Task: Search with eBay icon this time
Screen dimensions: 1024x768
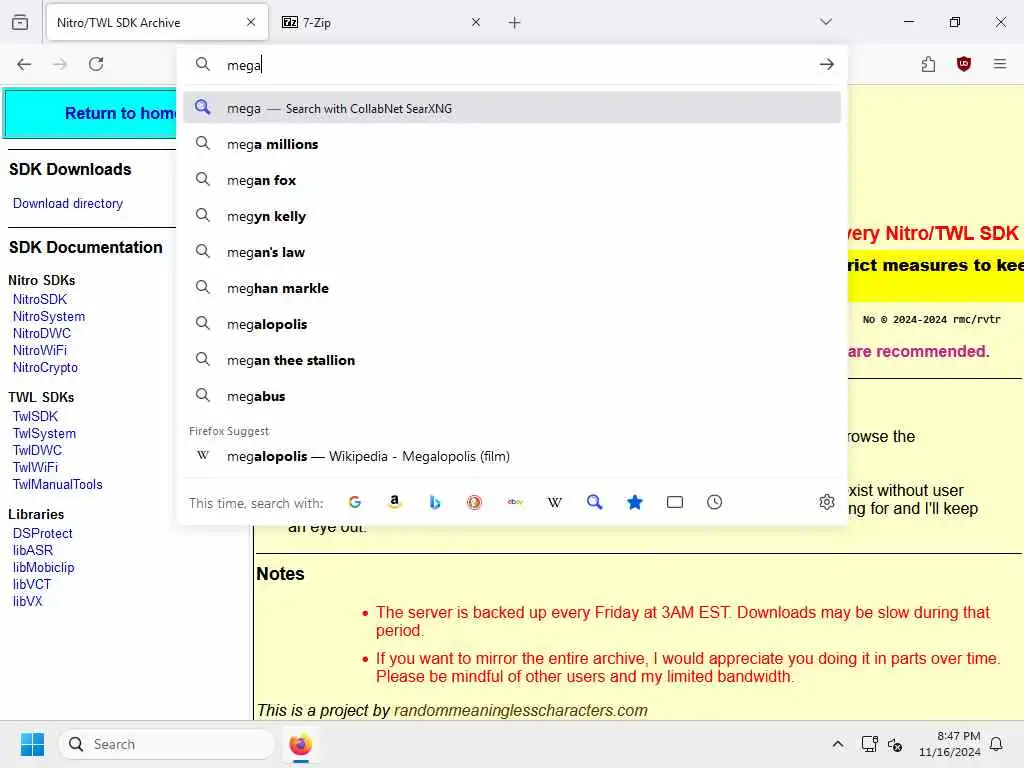Action: [515, 502]
